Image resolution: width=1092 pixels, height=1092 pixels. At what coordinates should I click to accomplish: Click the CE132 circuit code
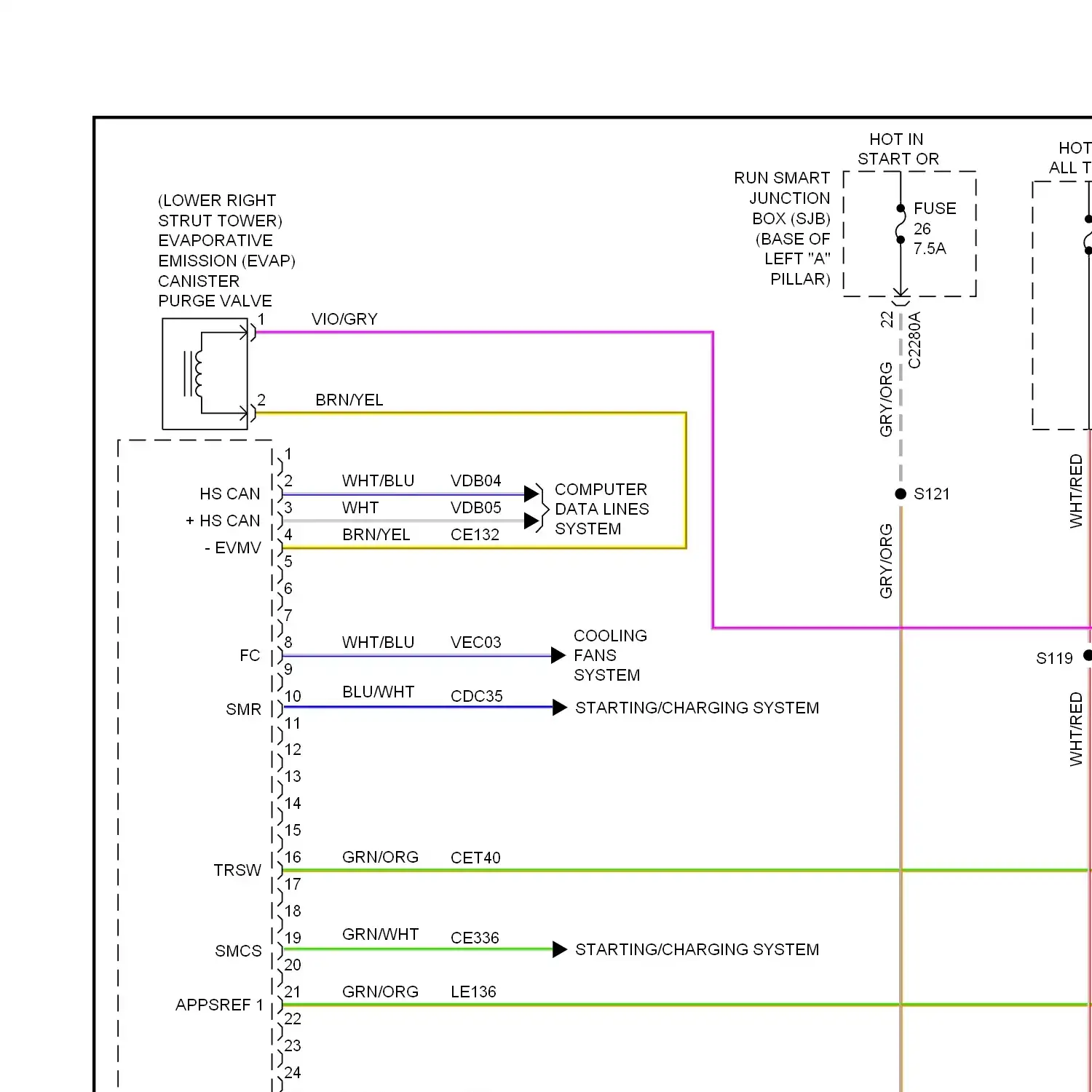pos(475,534)
